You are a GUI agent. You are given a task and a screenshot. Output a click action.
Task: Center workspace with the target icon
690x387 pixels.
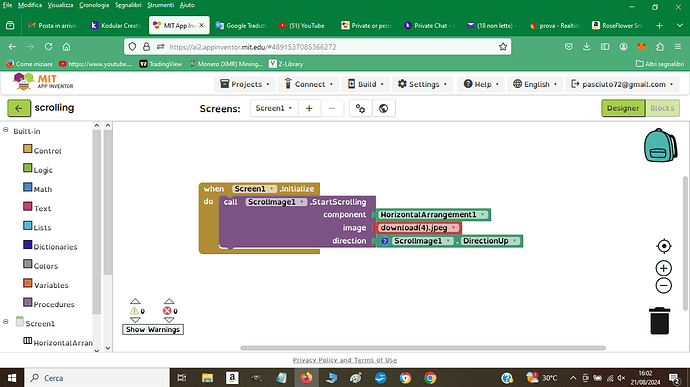tap(664, 246)
